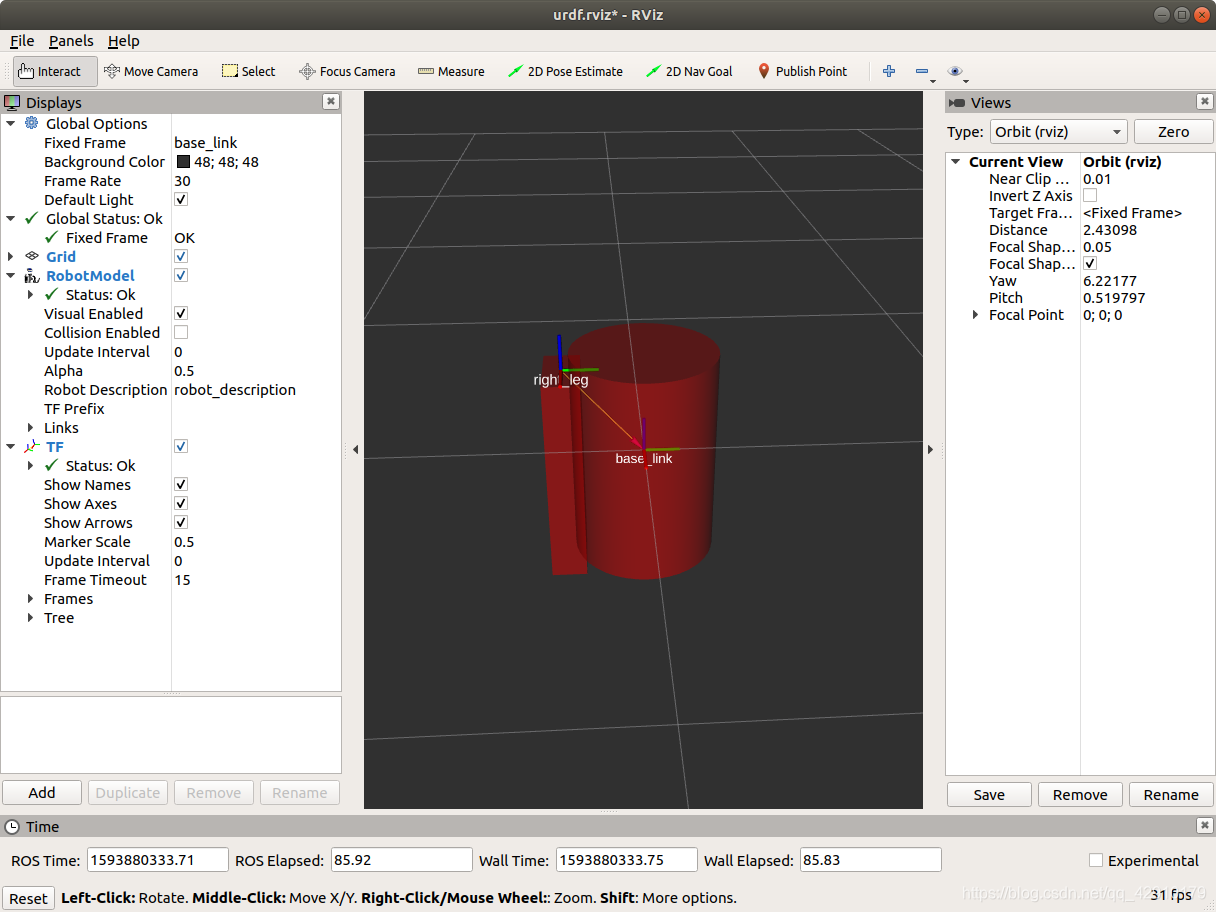Enable the Collision Enabled checkbox

(181, 332)
